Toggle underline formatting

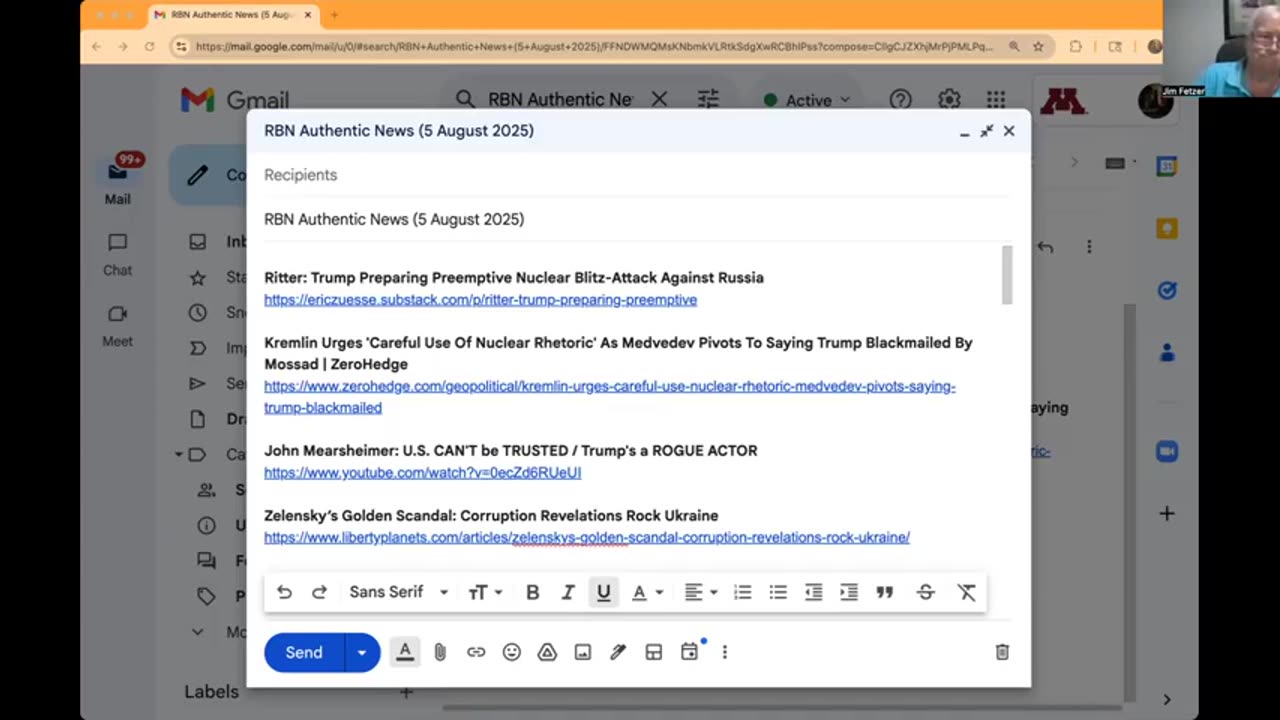click(603, 592)
